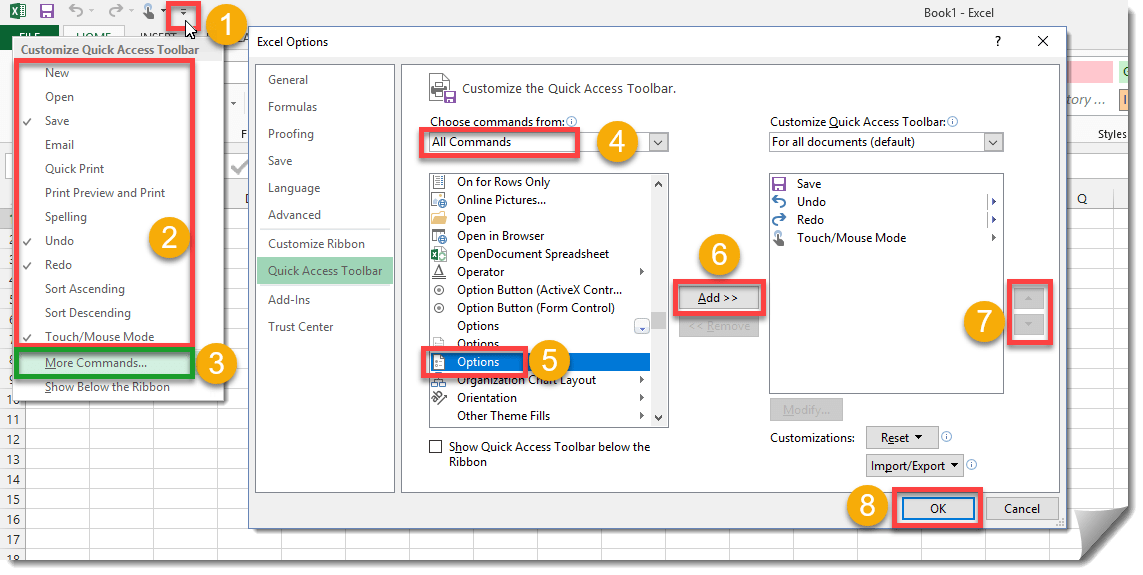
Task: Open the Language category
Action: coord(294,188)
